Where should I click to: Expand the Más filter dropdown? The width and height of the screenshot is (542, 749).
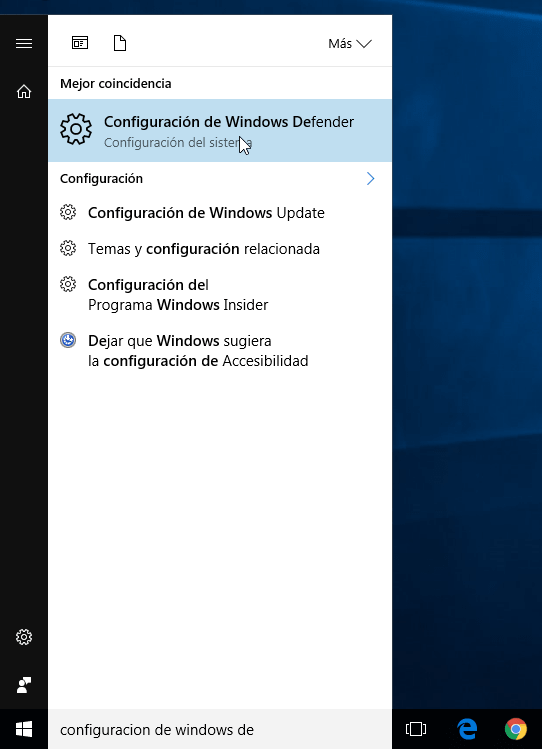350,43
